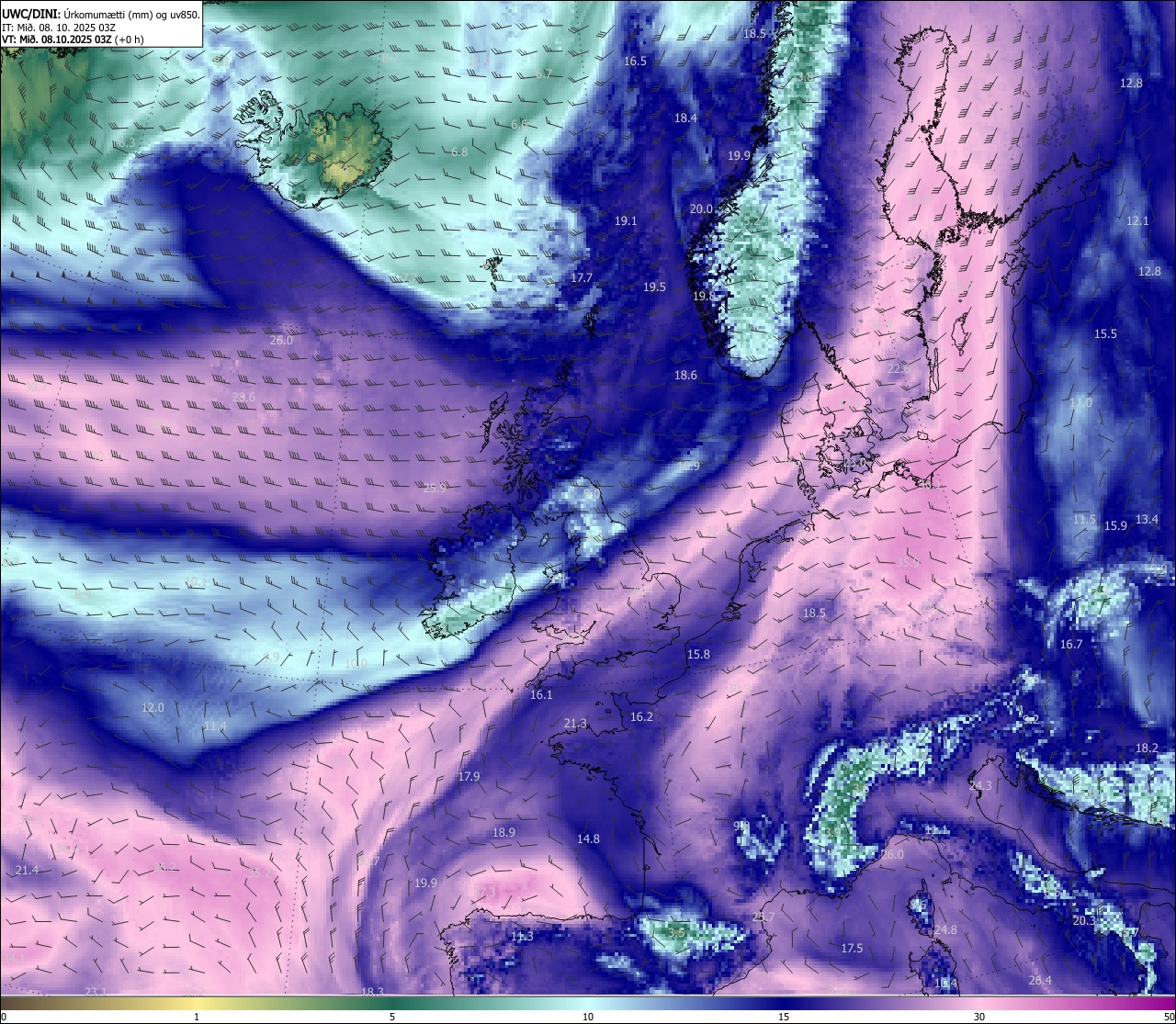Click the 11.5 value label
The width and height of the screenshot is (1176, 1024).
[x=1084, y=519]
